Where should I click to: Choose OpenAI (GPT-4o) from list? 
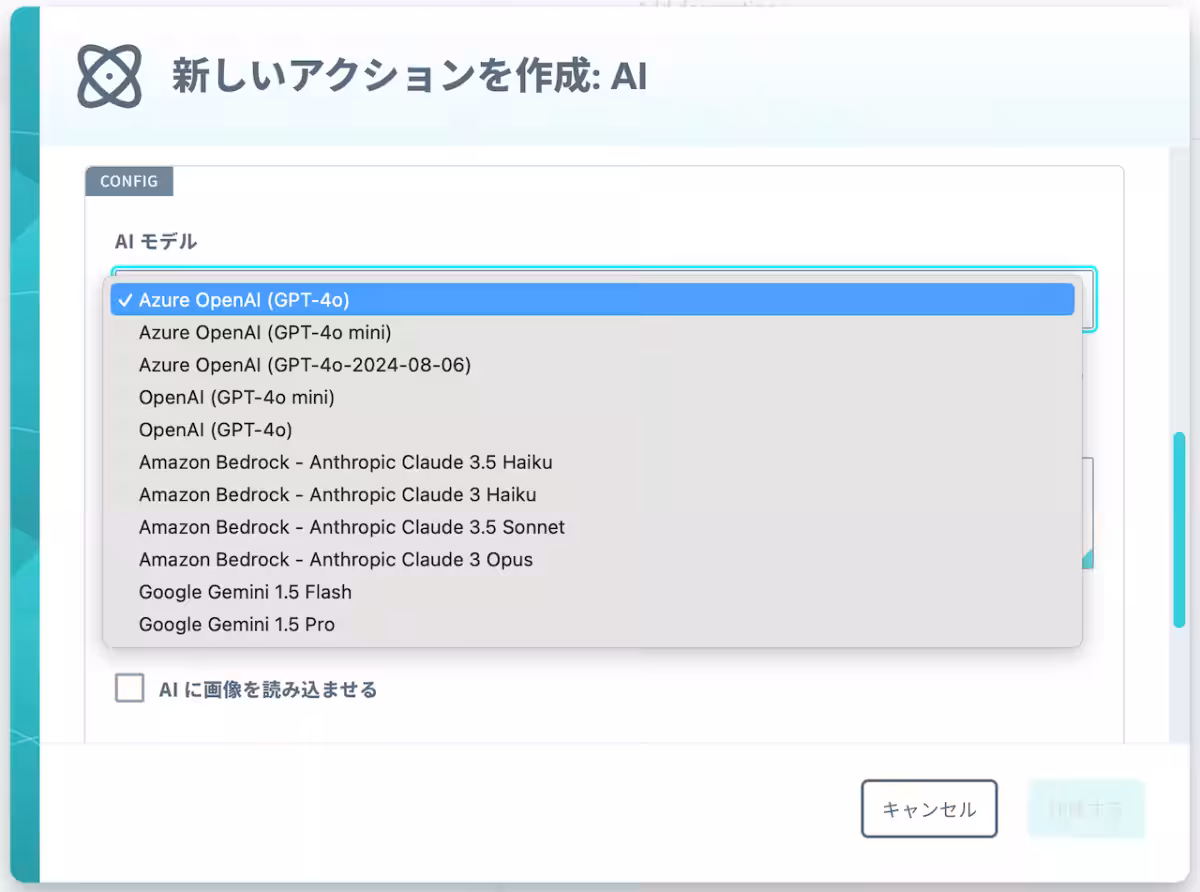[x=216, y=429]
